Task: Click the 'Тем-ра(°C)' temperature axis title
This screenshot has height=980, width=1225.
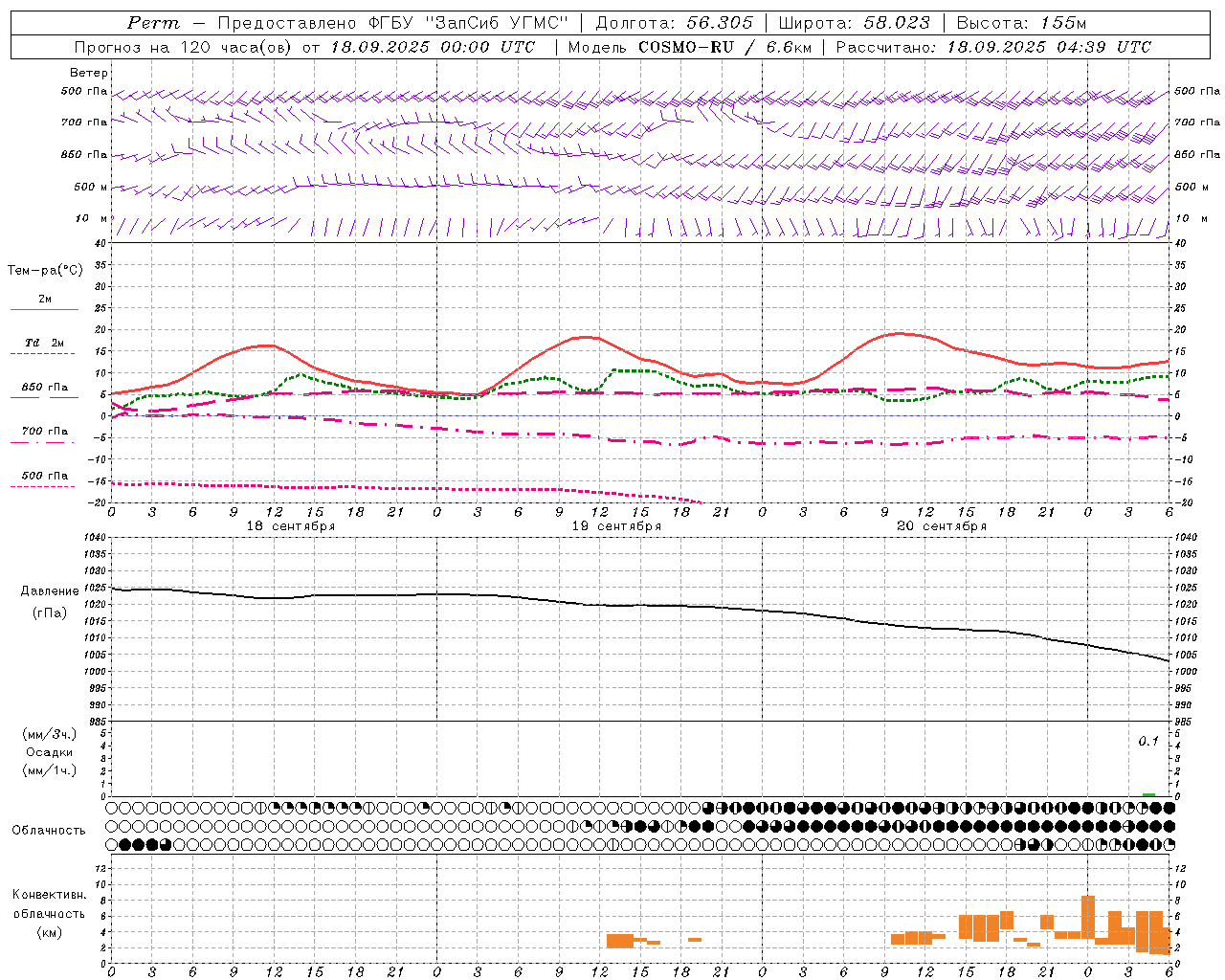Action: 45,271
